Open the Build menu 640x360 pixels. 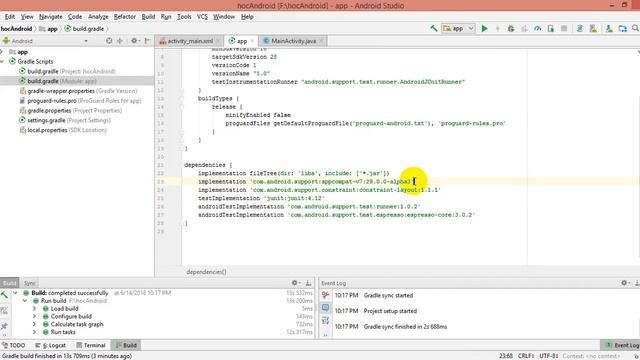pyautogui.click(x=148, y=17)
